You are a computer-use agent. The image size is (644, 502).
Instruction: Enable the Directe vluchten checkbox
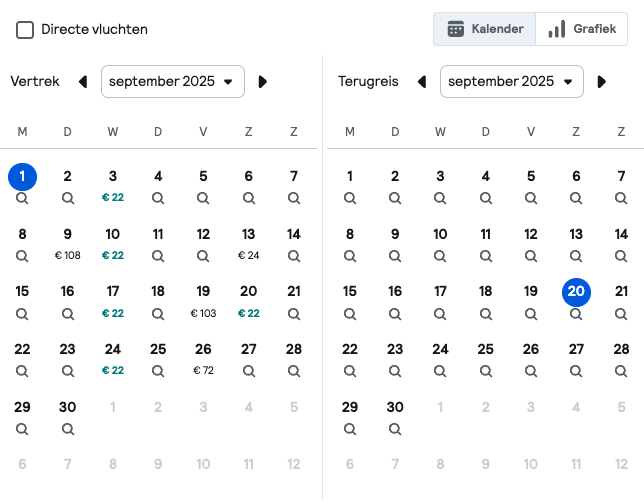[x=25, y=30]
